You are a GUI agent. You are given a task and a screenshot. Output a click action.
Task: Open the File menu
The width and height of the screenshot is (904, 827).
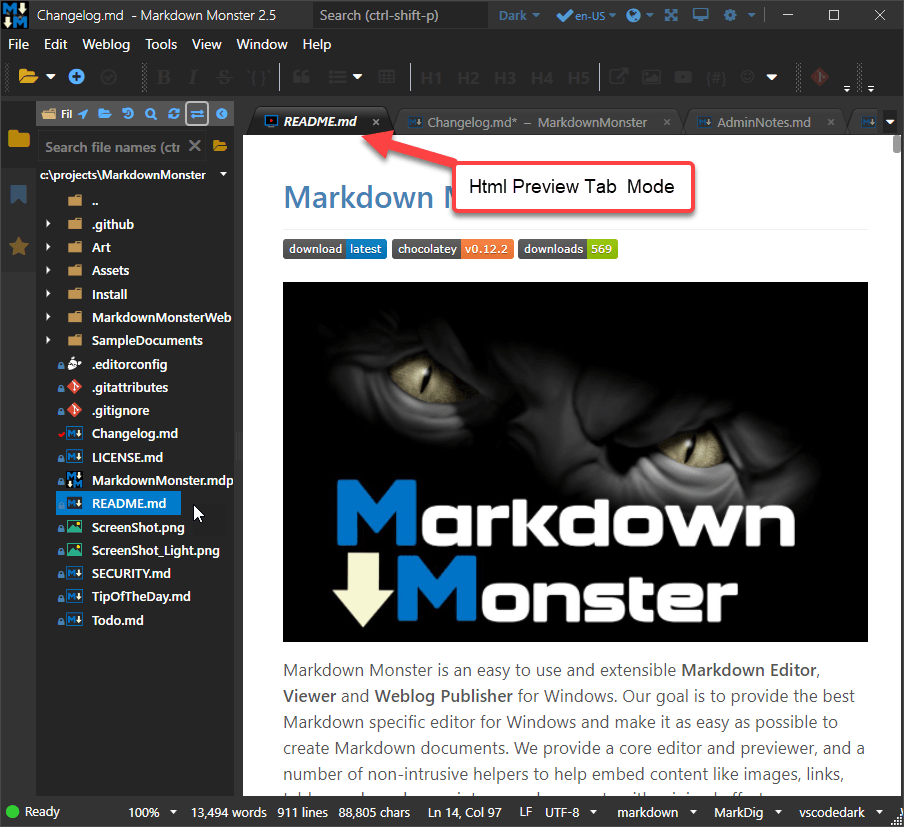18,44
